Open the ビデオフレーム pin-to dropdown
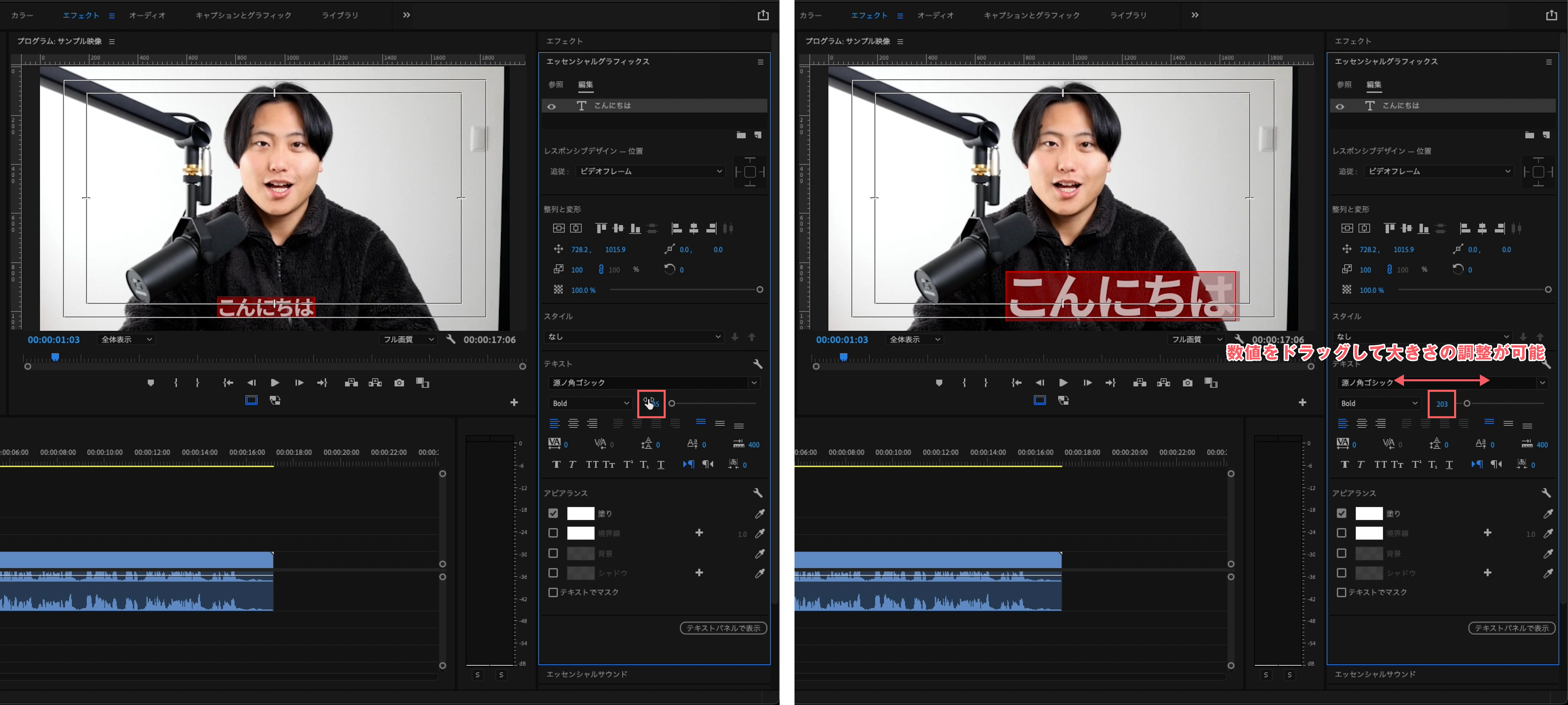Image resolution: width=1568 pixels, height=705 pixels. 650,171
